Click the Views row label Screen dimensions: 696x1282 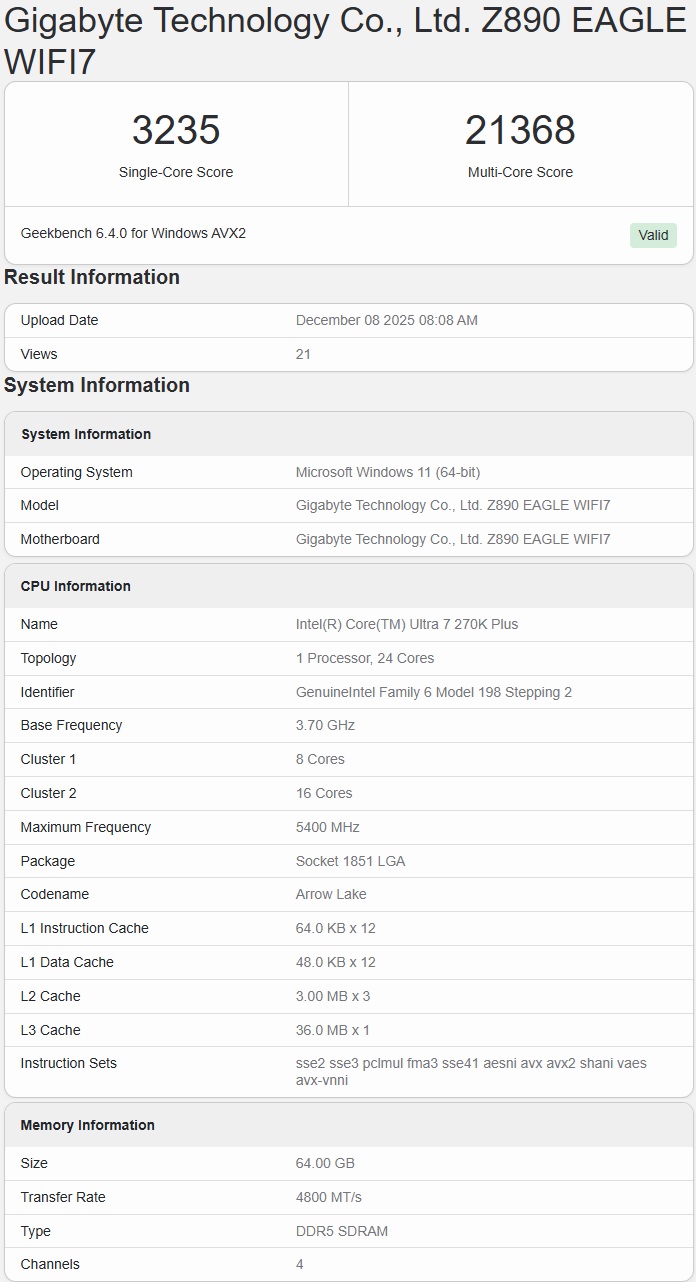(x=39, y=354)
